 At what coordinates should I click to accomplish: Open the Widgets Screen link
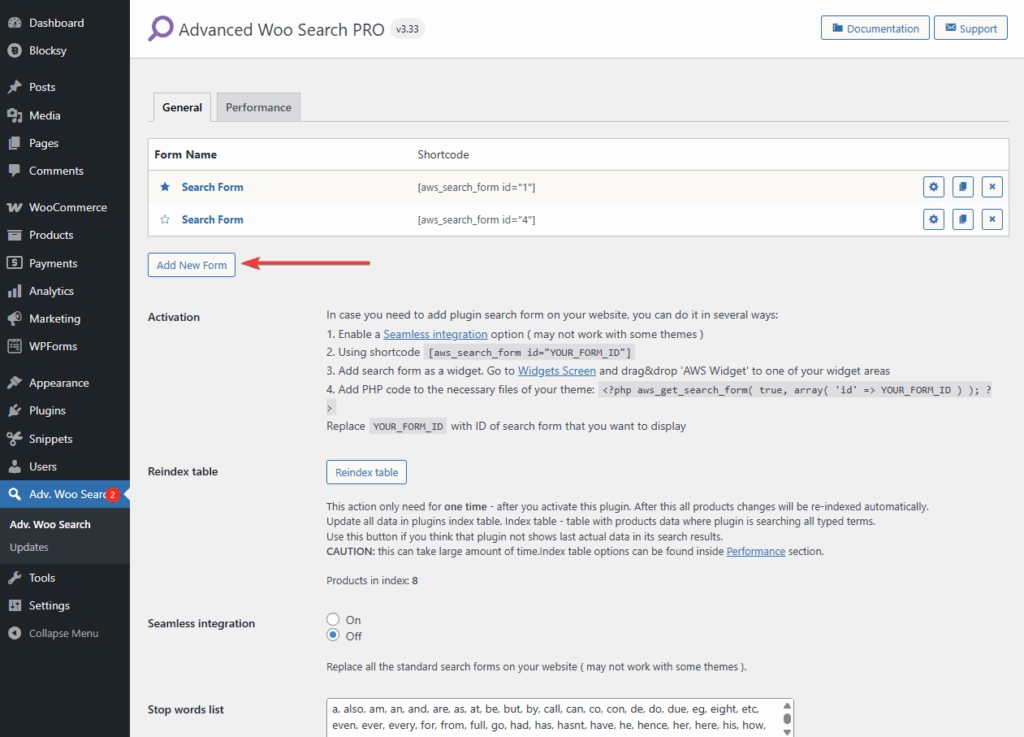(556, 370)
